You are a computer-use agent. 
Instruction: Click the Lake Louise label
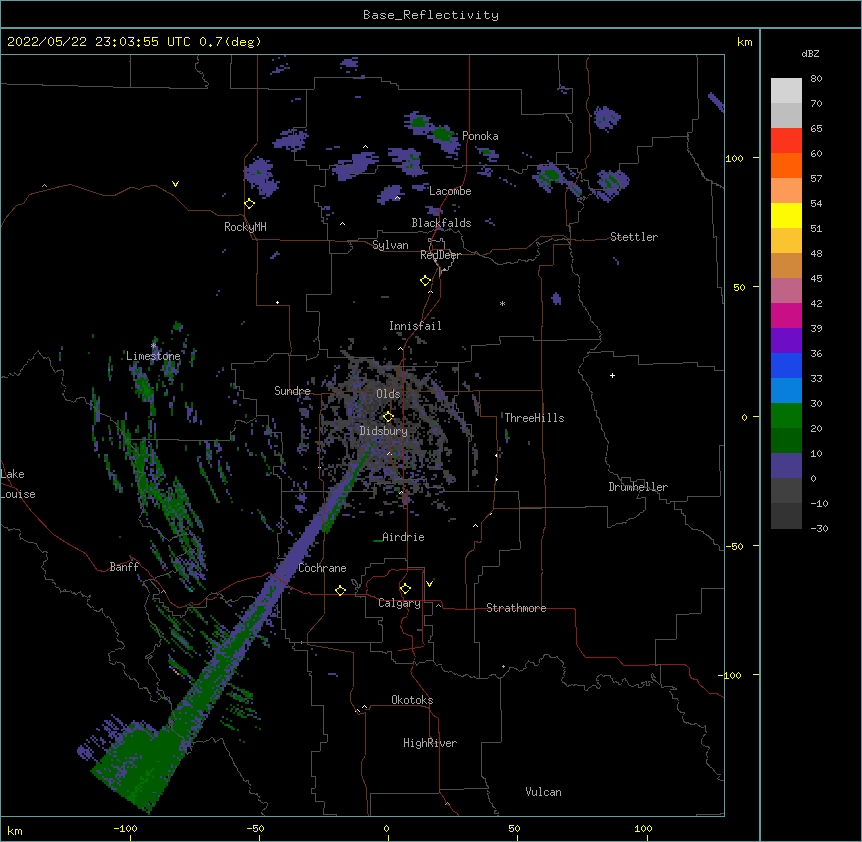pyautogui.click(x=18, y=484)
